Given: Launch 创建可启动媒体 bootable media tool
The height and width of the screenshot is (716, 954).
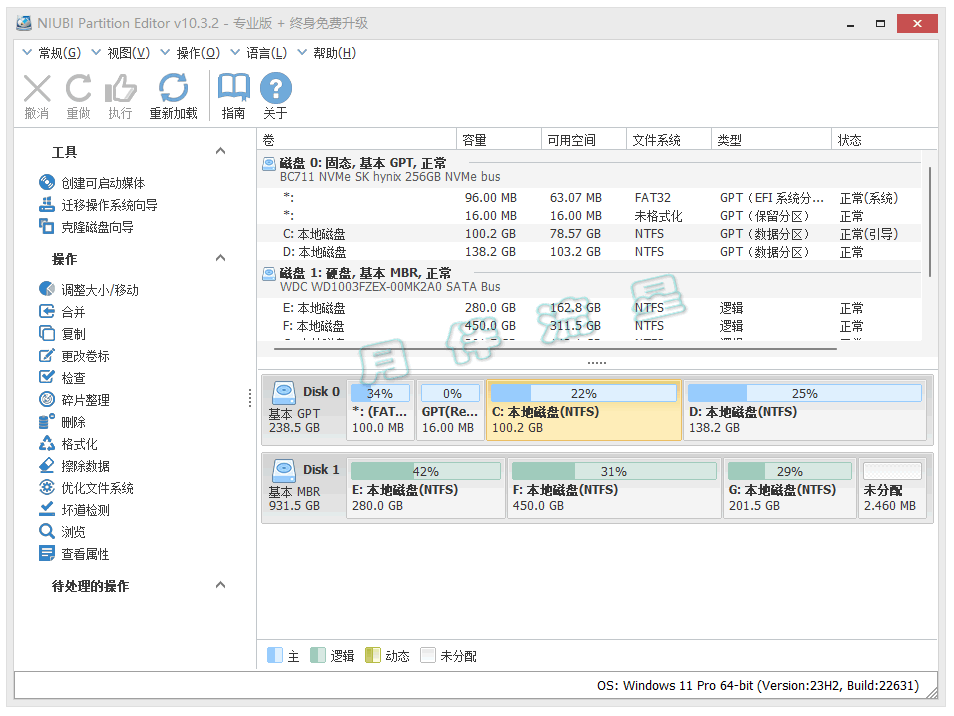Looking at the screenshot, I should point(92,183).
